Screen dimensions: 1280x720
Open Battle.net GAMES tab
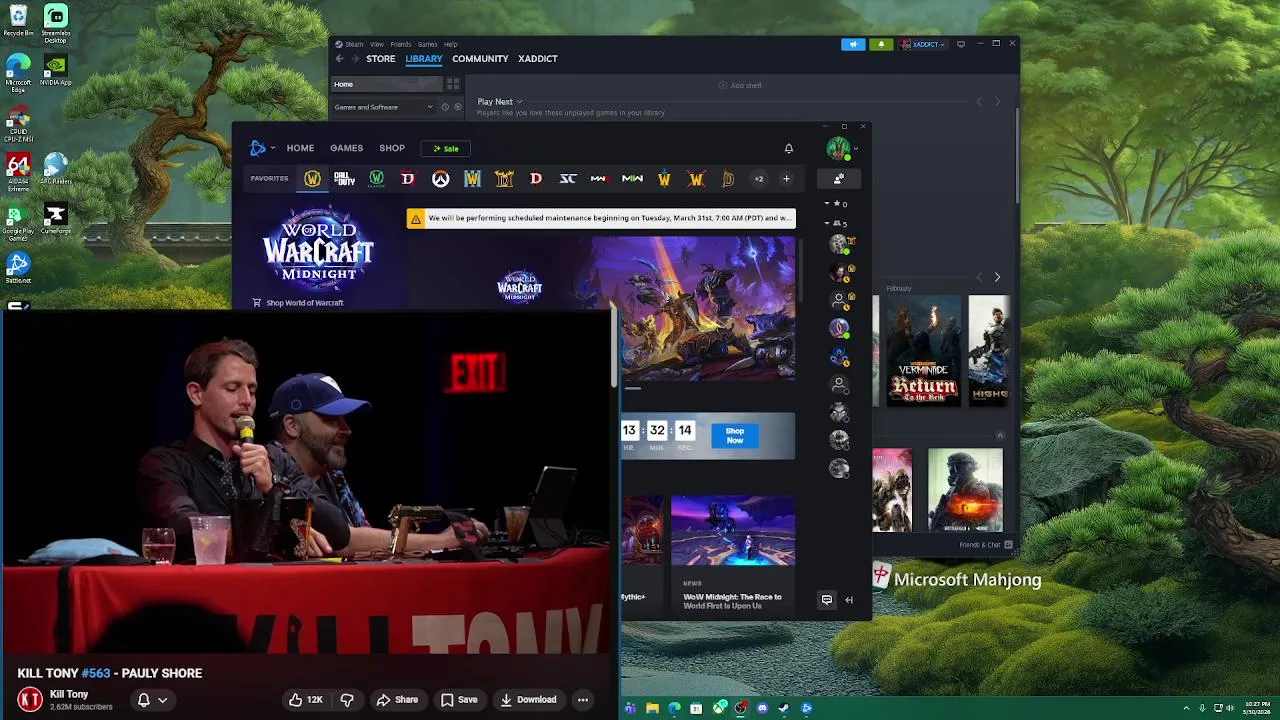click(347, 148)
